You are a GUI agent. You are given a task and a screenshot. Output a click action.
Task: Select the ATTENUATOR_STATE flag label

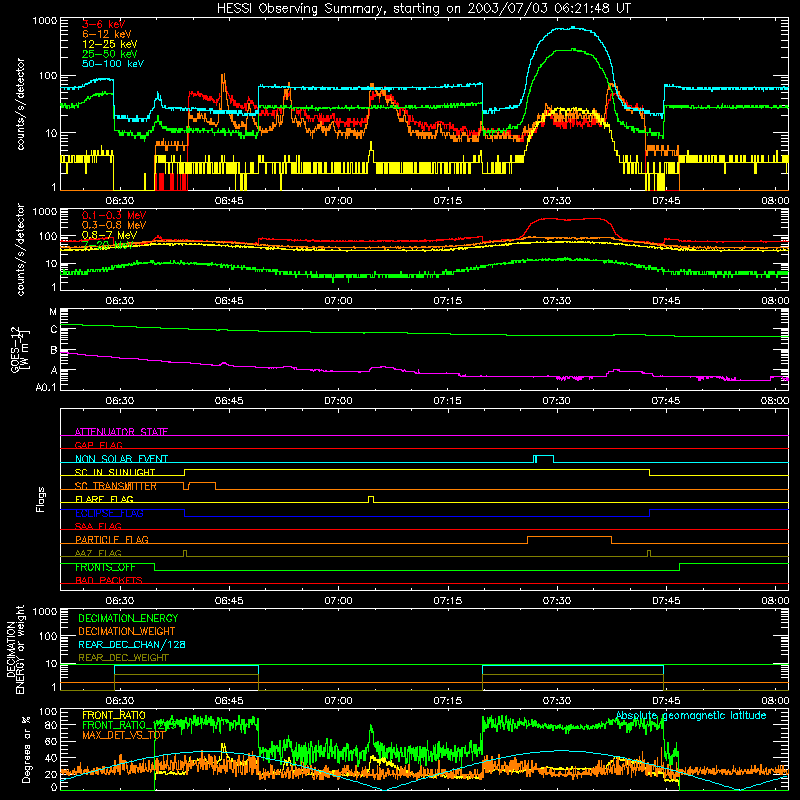point(121,432)
